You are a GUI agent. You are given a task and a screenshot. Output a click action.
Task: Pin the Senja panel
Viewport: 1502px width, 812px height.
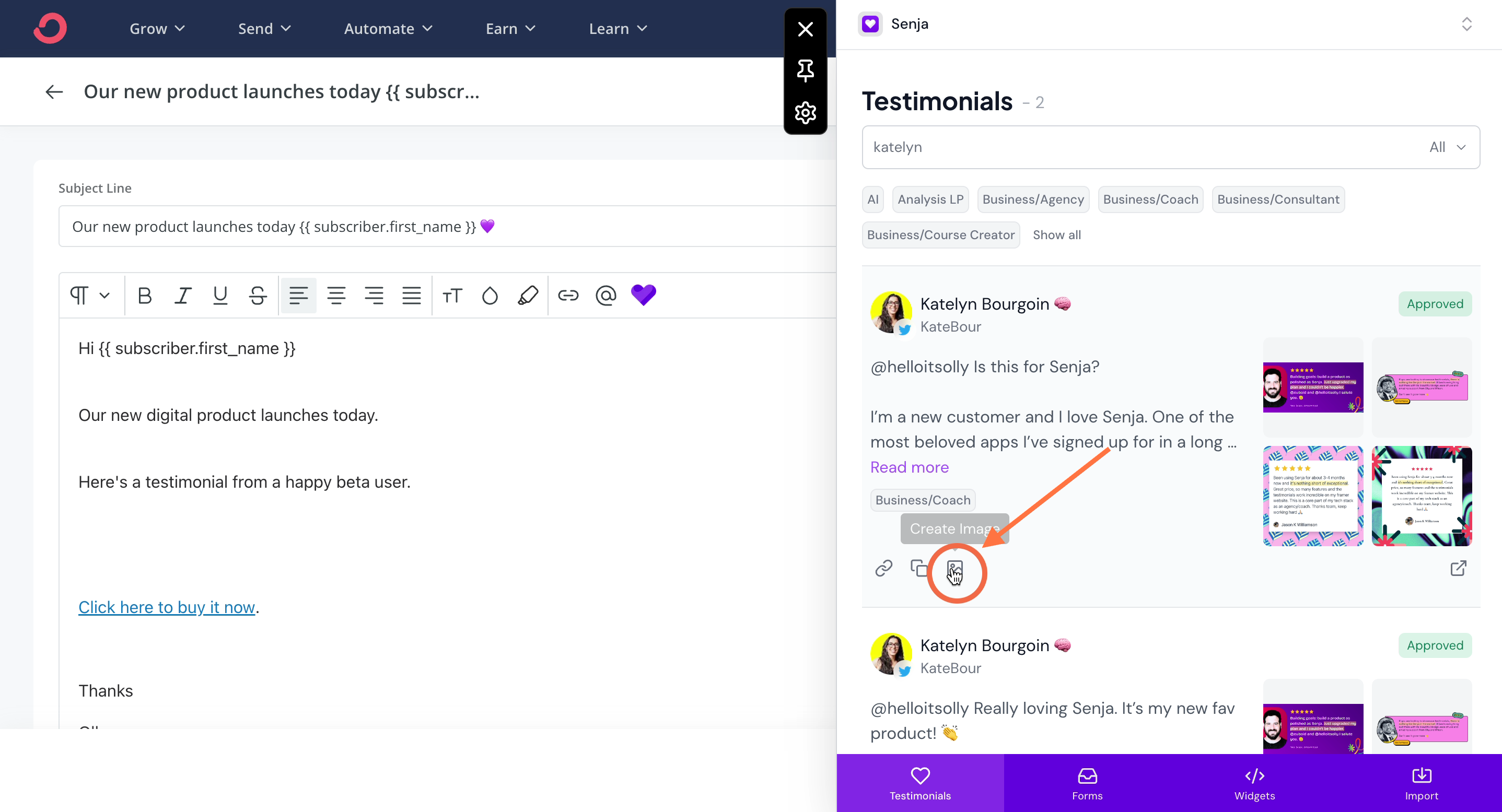[805, 70]
